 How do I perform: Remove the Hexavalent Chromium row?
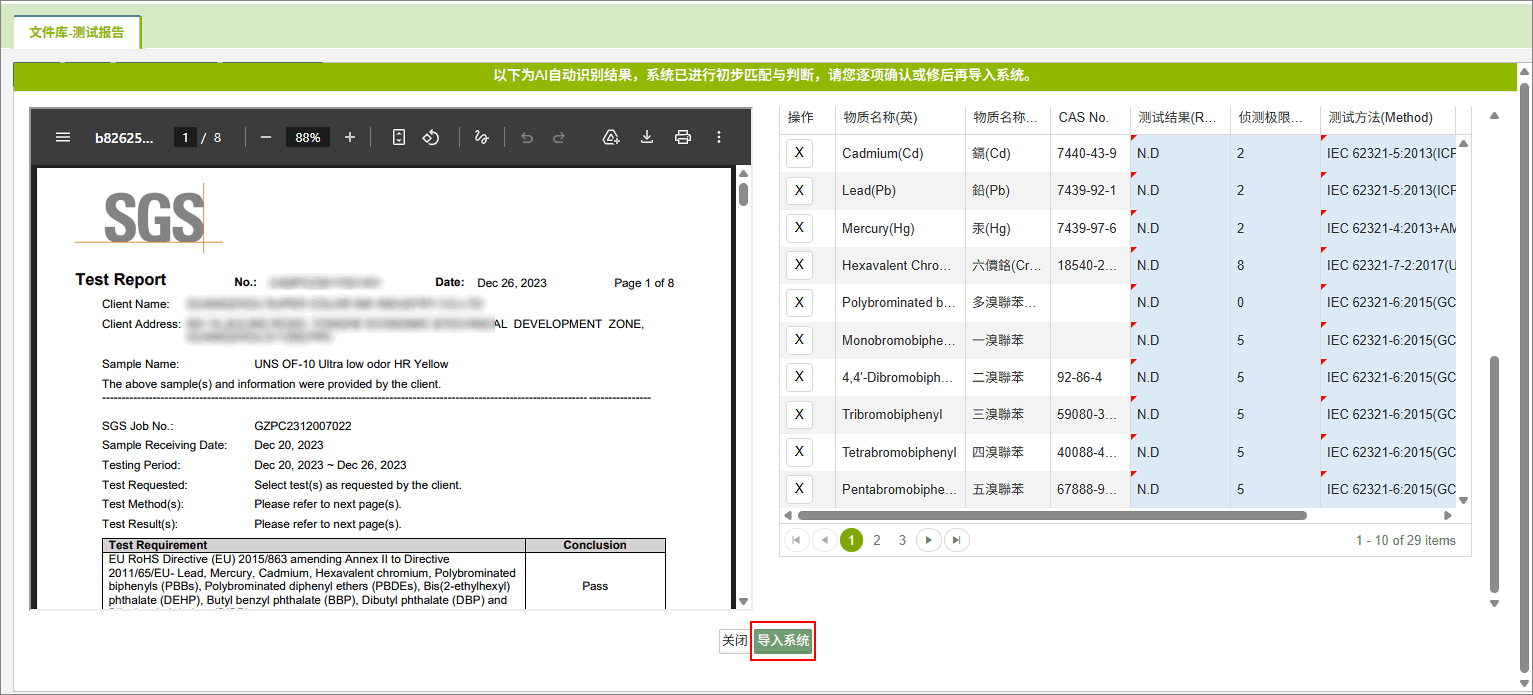(799, 264)
